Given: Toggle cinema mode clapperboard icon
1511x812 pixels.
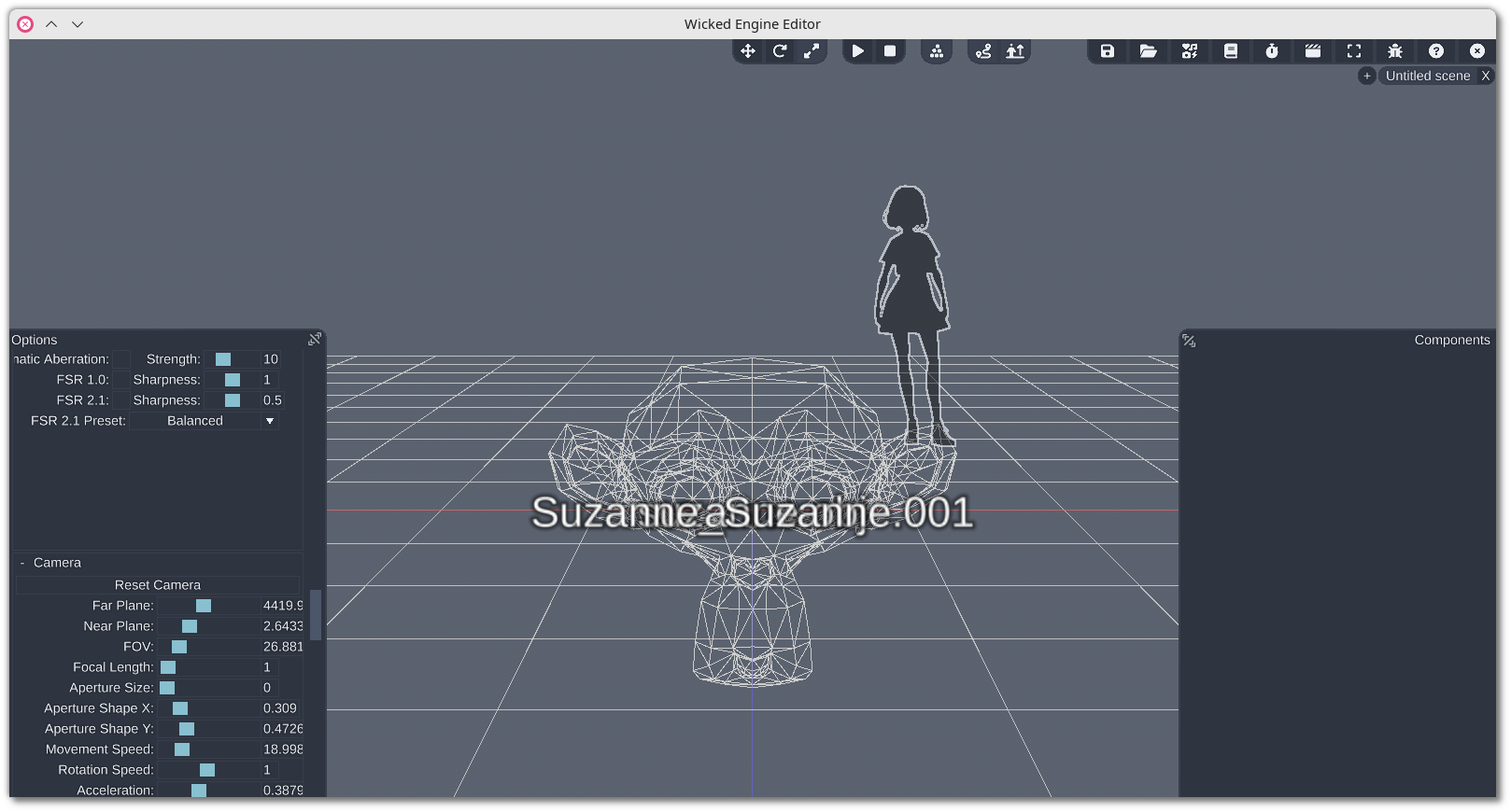Looking at the screenshot, I should click(1313, 51).
